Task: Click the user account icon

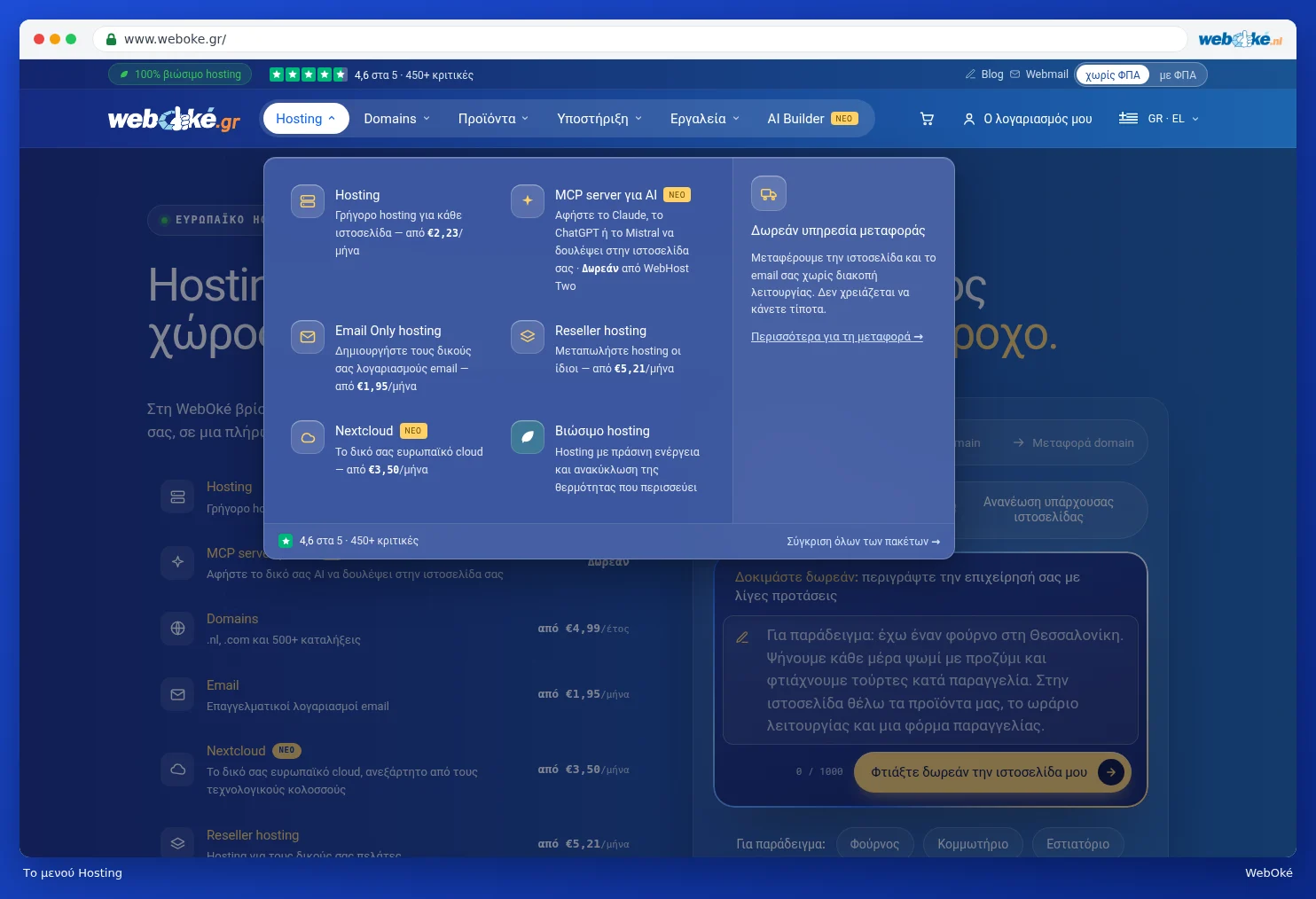Action: pos(969,119)
